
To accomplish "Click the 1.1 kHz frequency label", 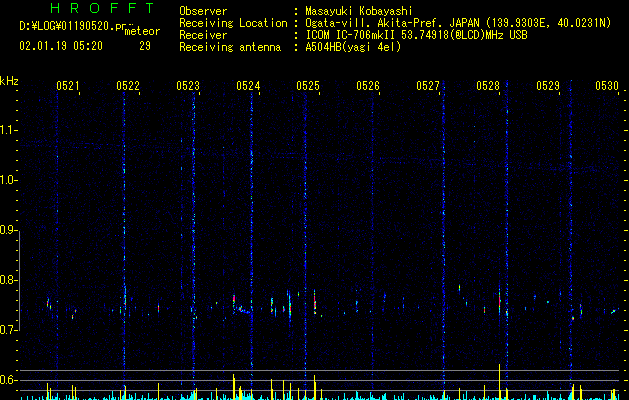I will tap(8, 130).
